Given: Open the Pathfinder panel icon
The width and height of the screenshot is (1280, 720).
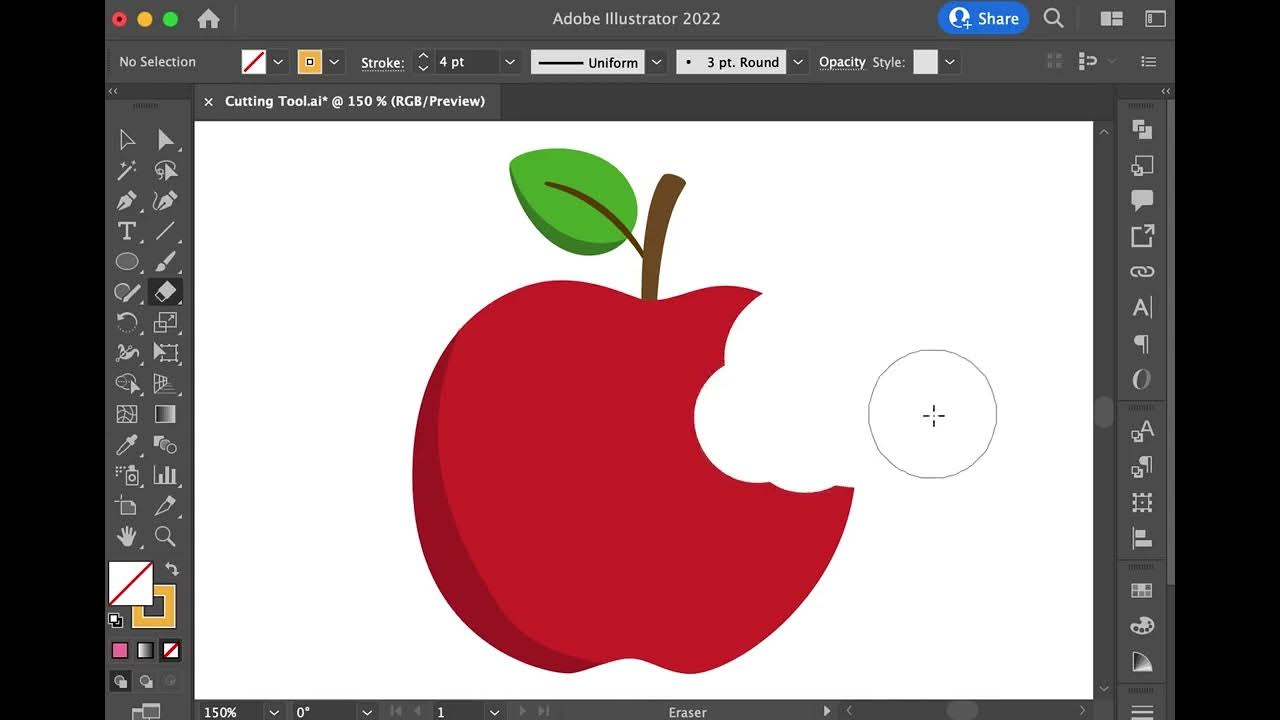Looking at the screenshot, I should tap(1142, 129).
